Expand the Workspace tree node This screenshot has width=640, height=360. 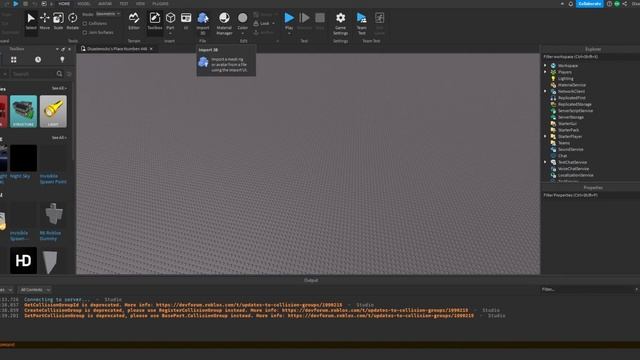click(x=545, y=65)
